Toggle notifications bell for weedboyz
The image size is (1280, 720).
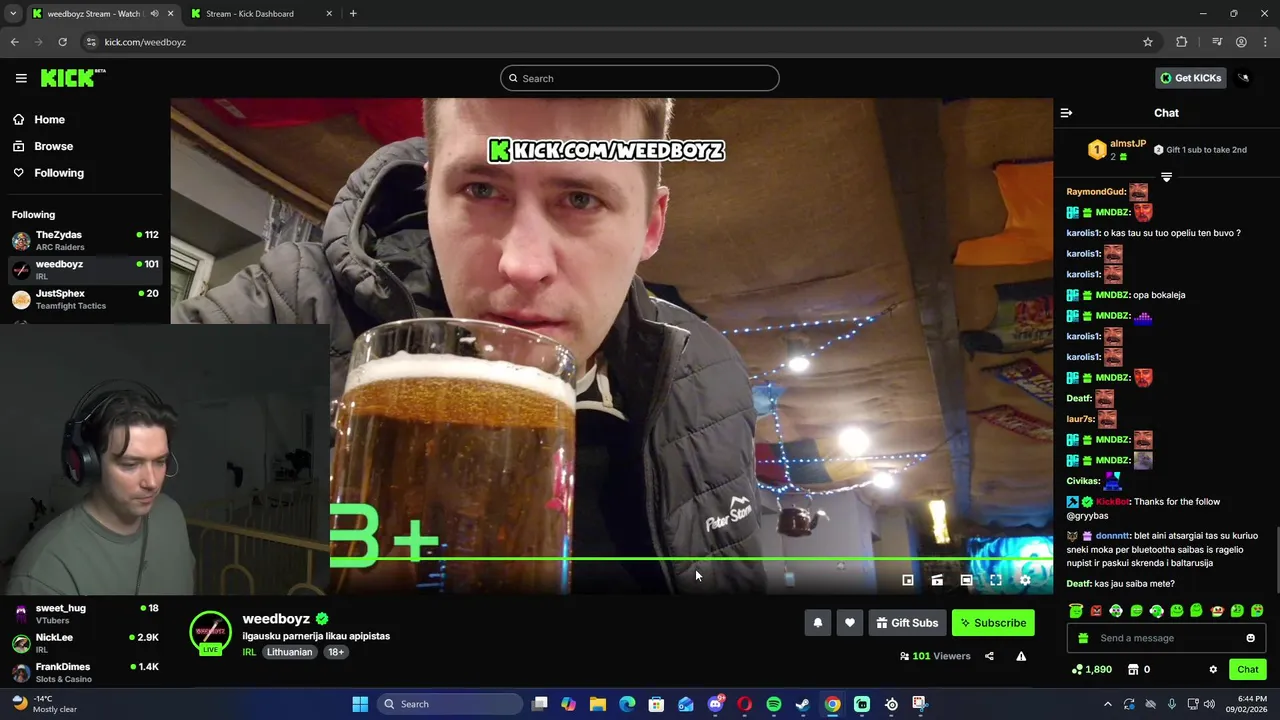click(817, 623)
